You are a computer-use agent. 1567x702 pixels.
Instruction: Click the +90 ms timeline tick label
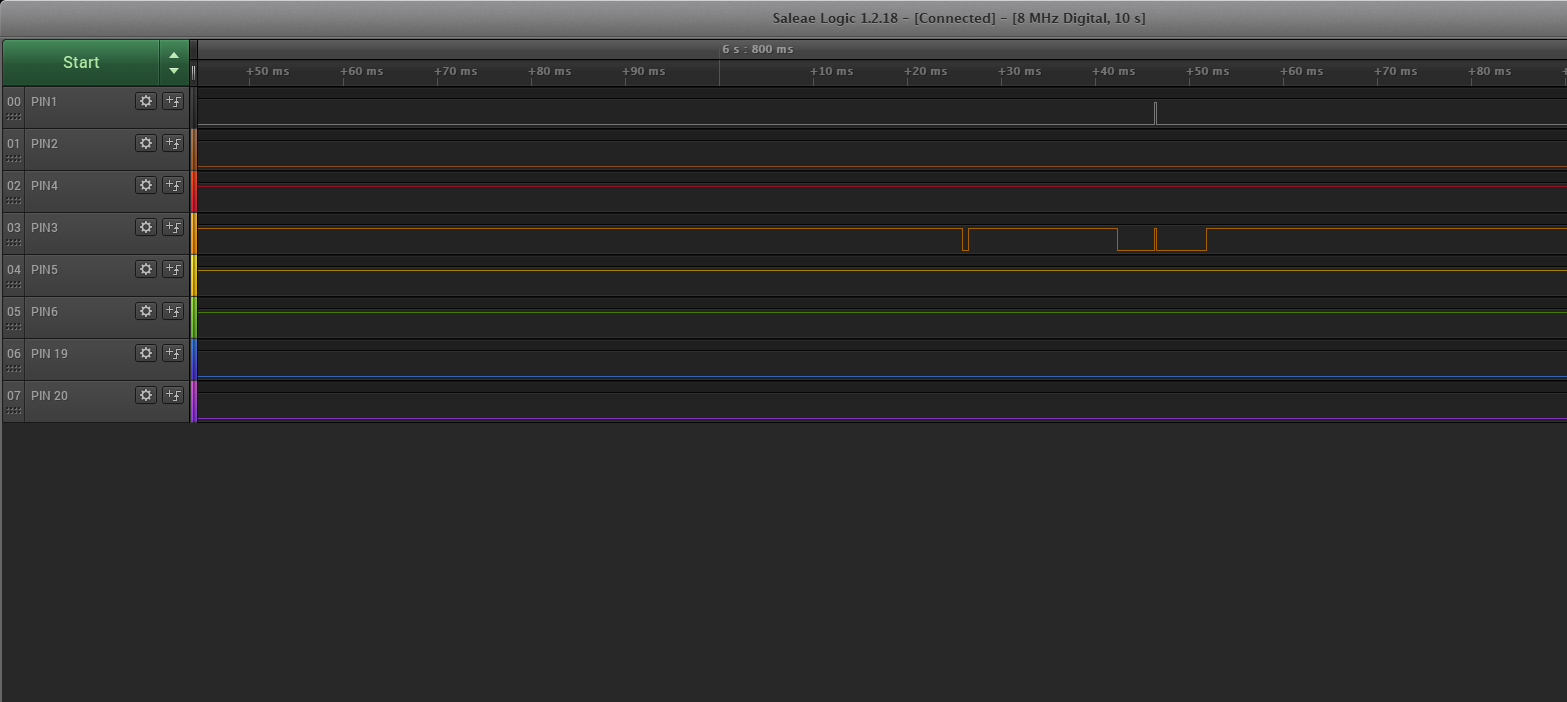644,71
